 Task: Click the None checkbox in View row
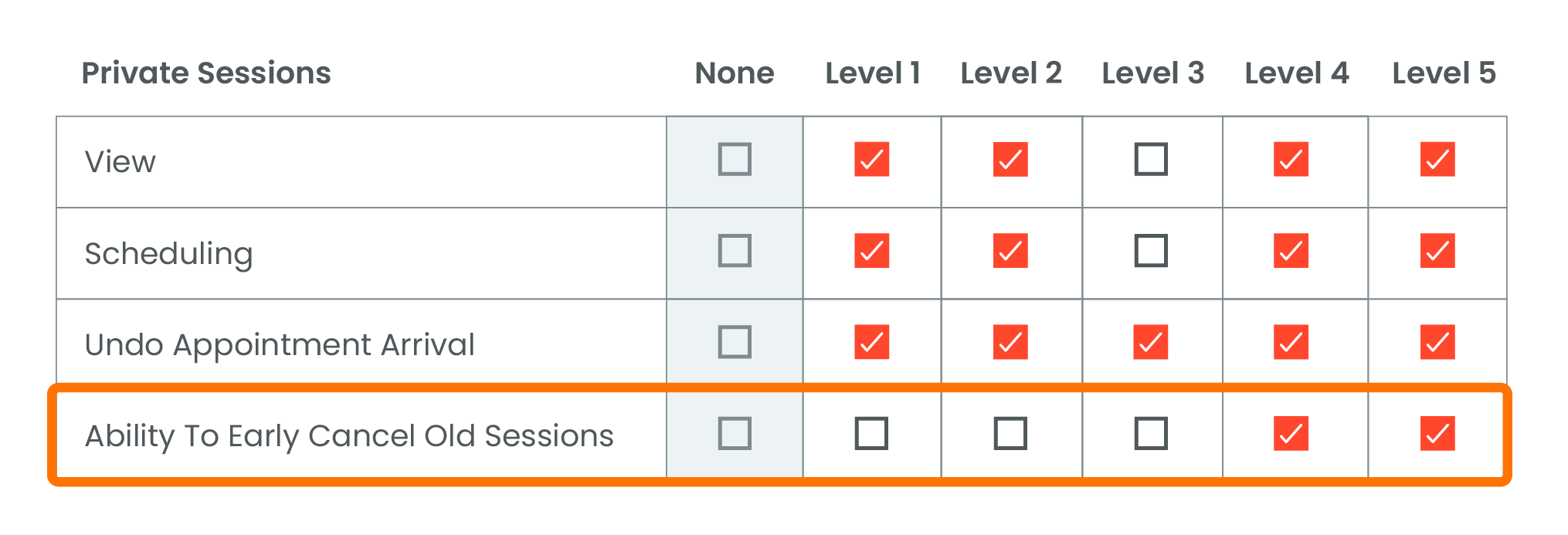point(735,160)
